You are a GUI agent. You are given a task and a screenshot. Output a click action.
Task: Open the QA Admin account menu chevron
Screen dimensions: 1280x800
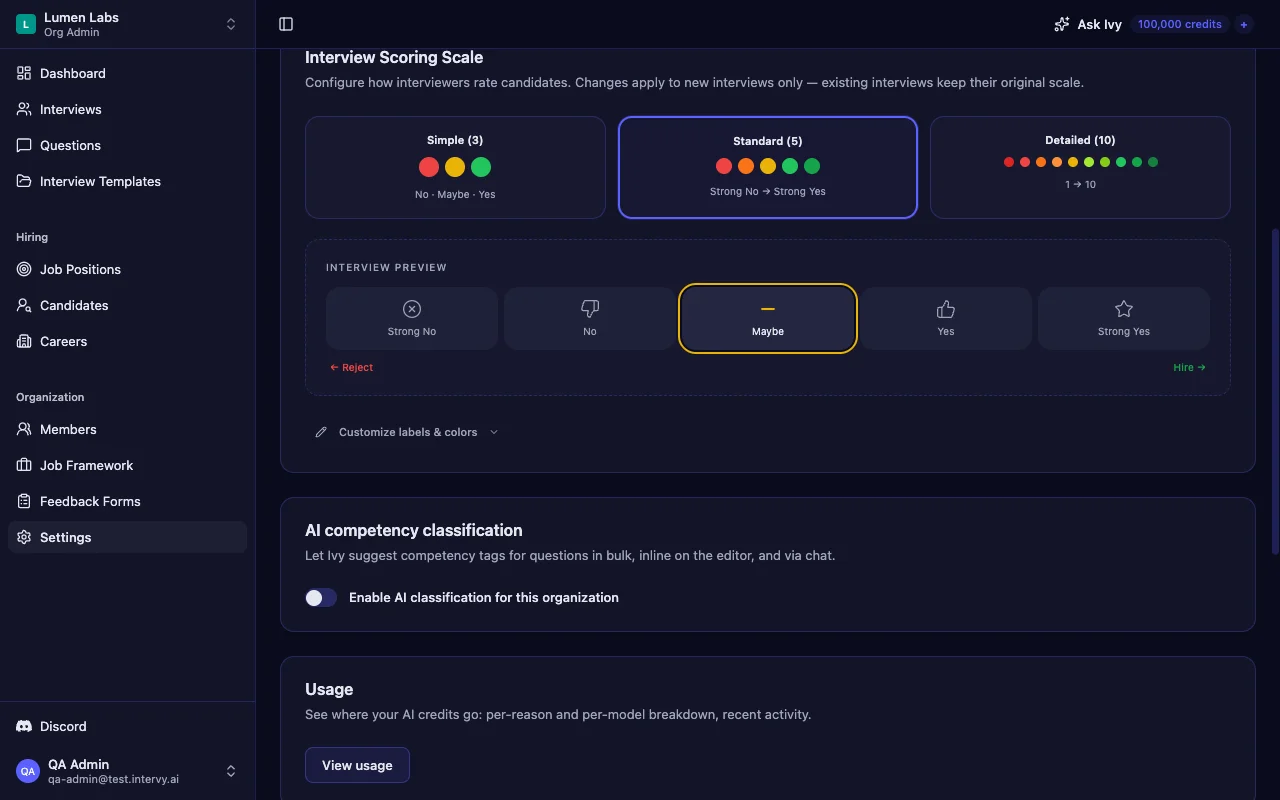(x=231, y=771)
